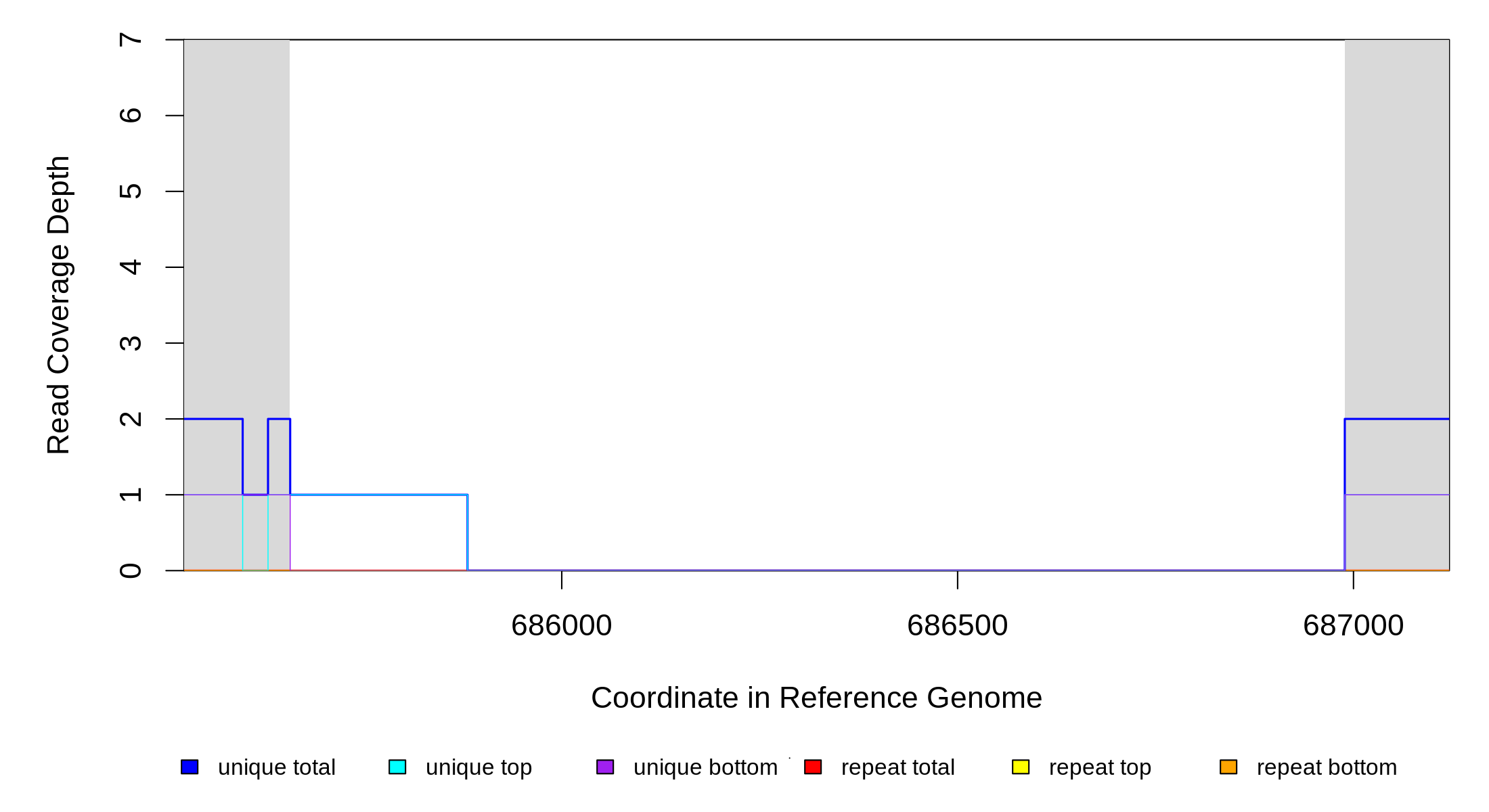This screenshot has width=1489, height=812.
Task: Click the 686000 x-axis tick label
Action: coord(561,626)
